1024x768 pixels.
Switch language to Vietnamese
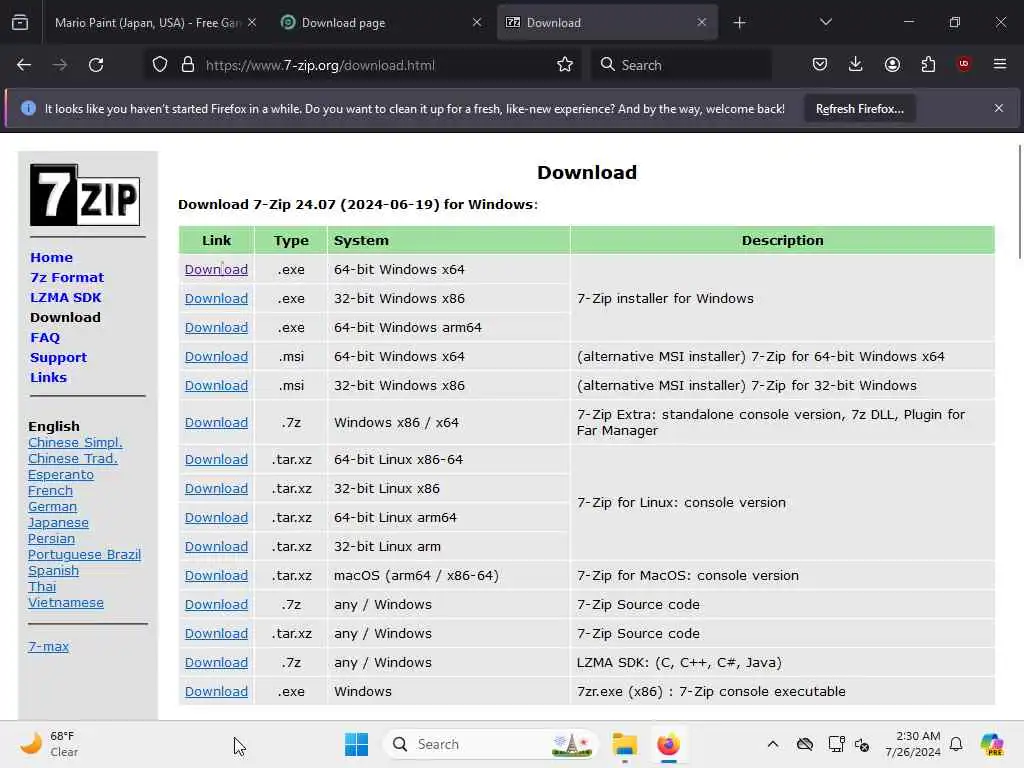[66, 603]
